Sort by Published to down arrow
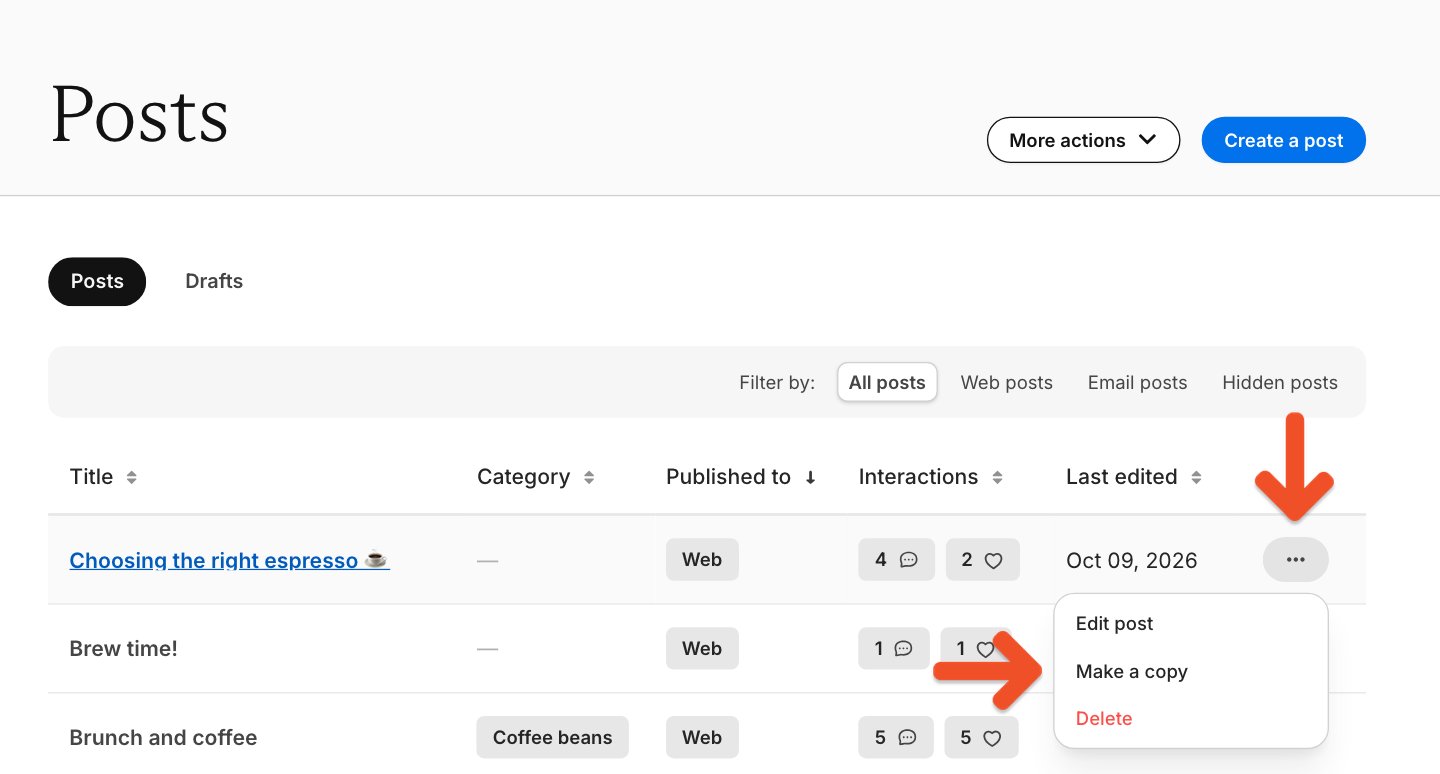The width and height of the screenshot is (1440, 774). [810, 478]
